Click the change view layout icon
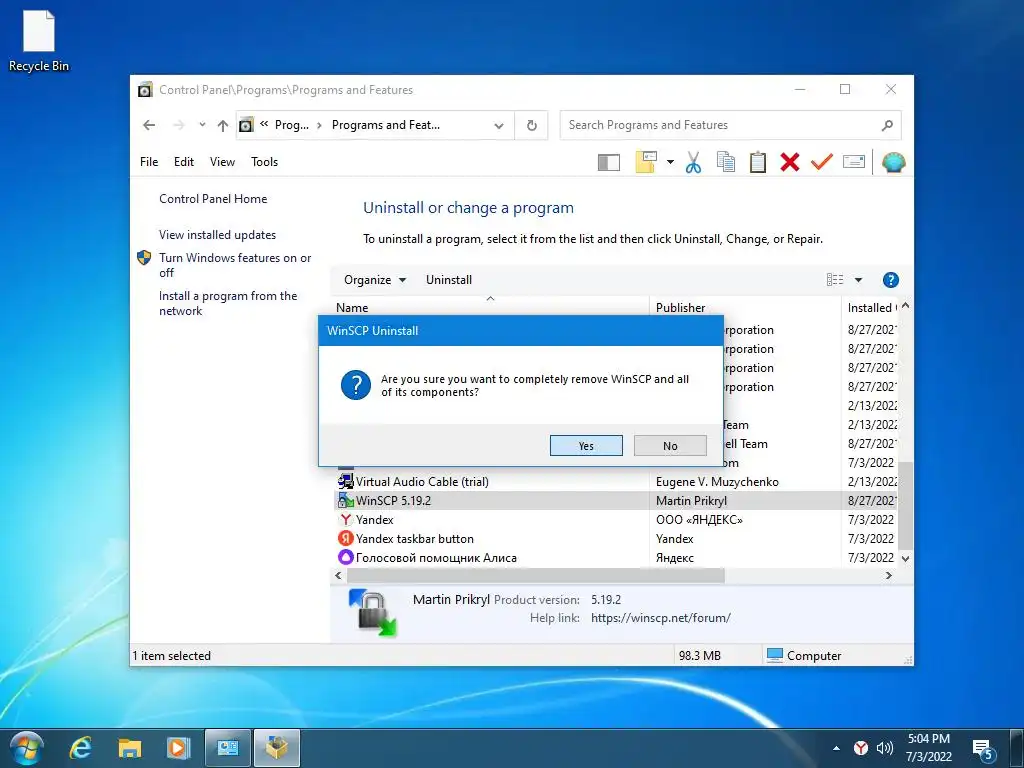This screenshot has height=768, width=1024. 835,280
